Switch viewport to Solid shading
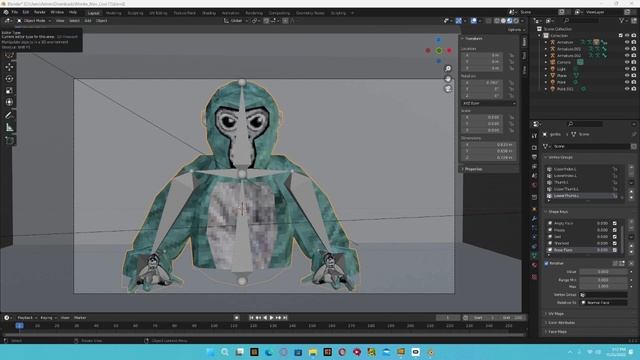Viewport: 640px width, 360px height. (x=503, y=20)
